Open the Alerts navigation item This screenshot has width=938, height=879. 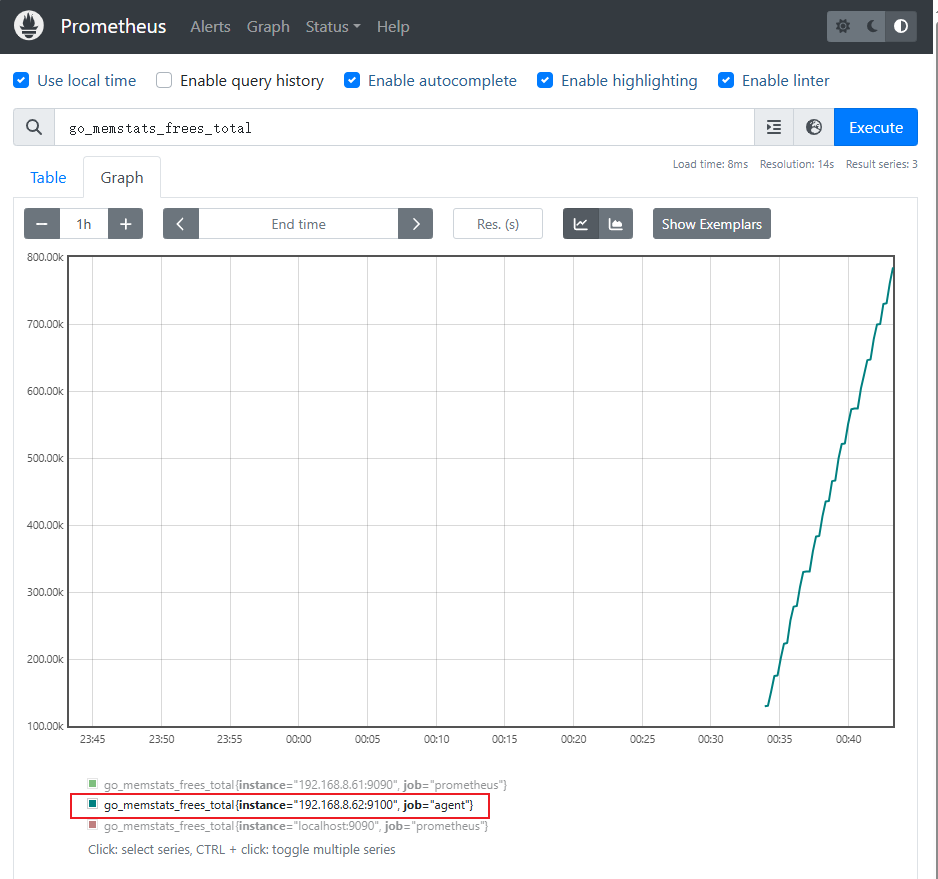point(210,26)
